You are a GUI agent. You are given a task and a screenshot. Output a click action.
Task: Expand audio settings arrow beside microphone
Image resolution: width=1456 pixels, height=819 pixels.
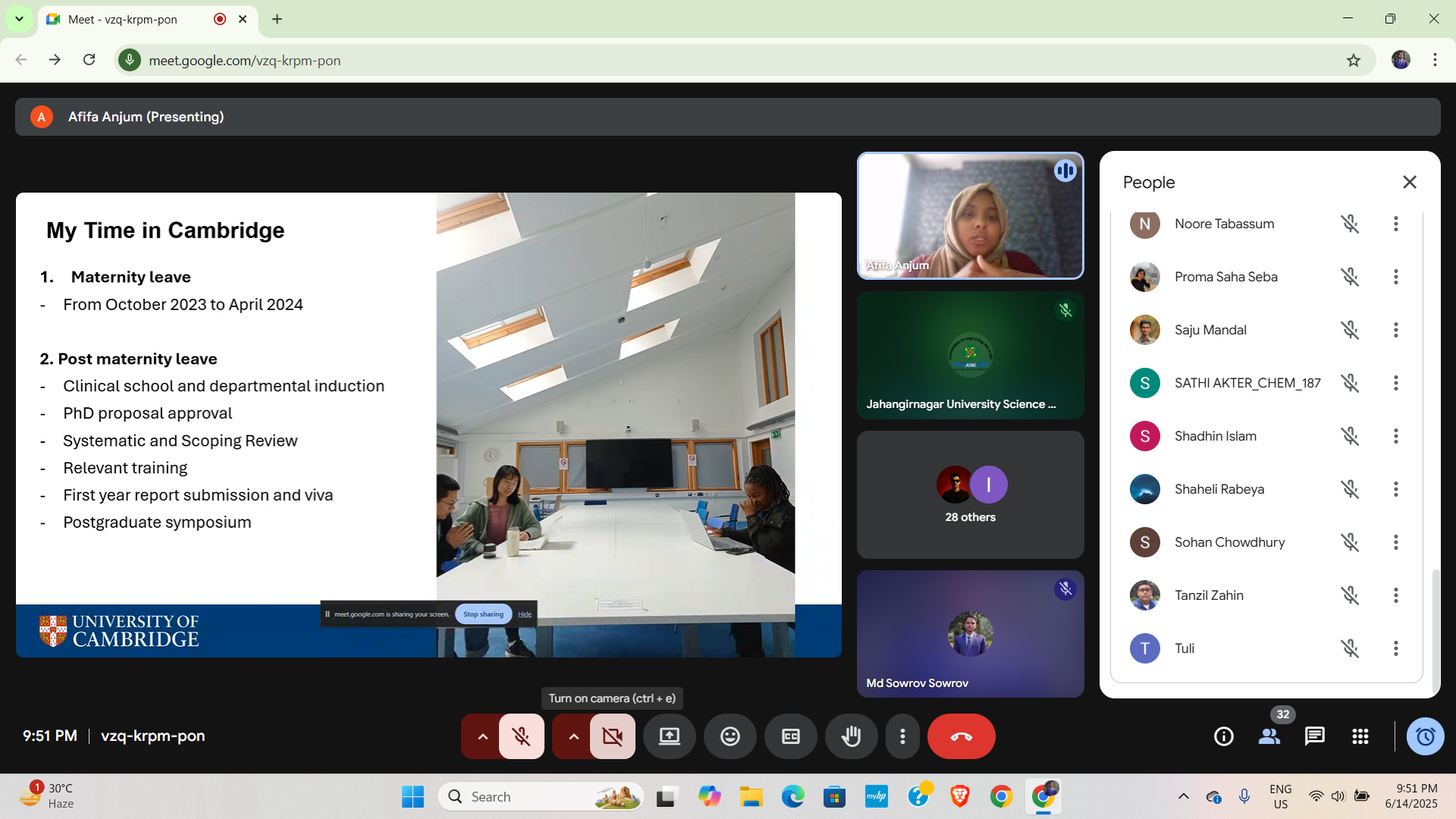click(x=482, y=736)
